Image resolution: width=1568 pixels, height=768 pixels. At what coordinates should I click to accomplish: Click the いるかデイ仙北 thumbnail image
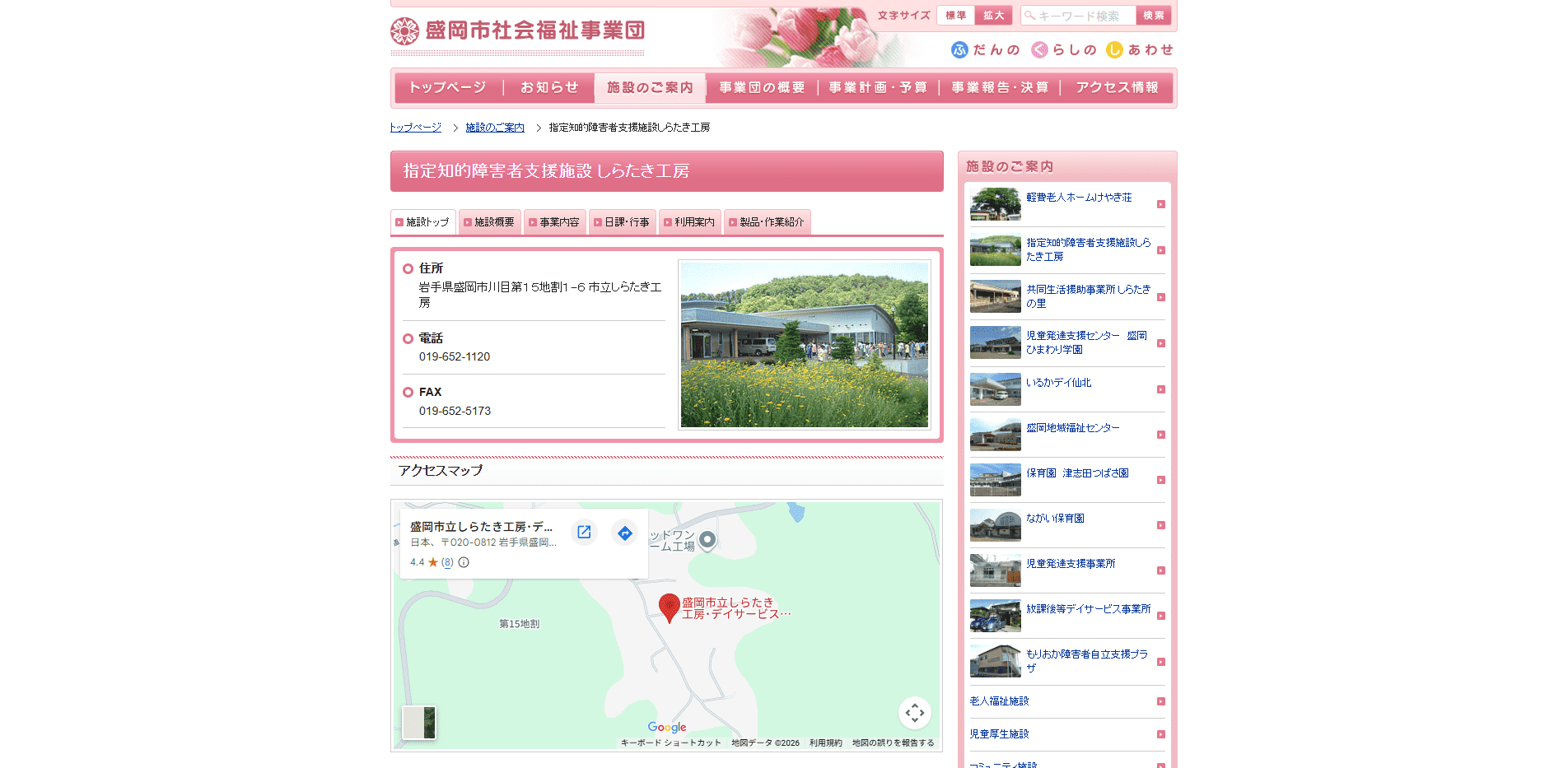coord(995,389)
